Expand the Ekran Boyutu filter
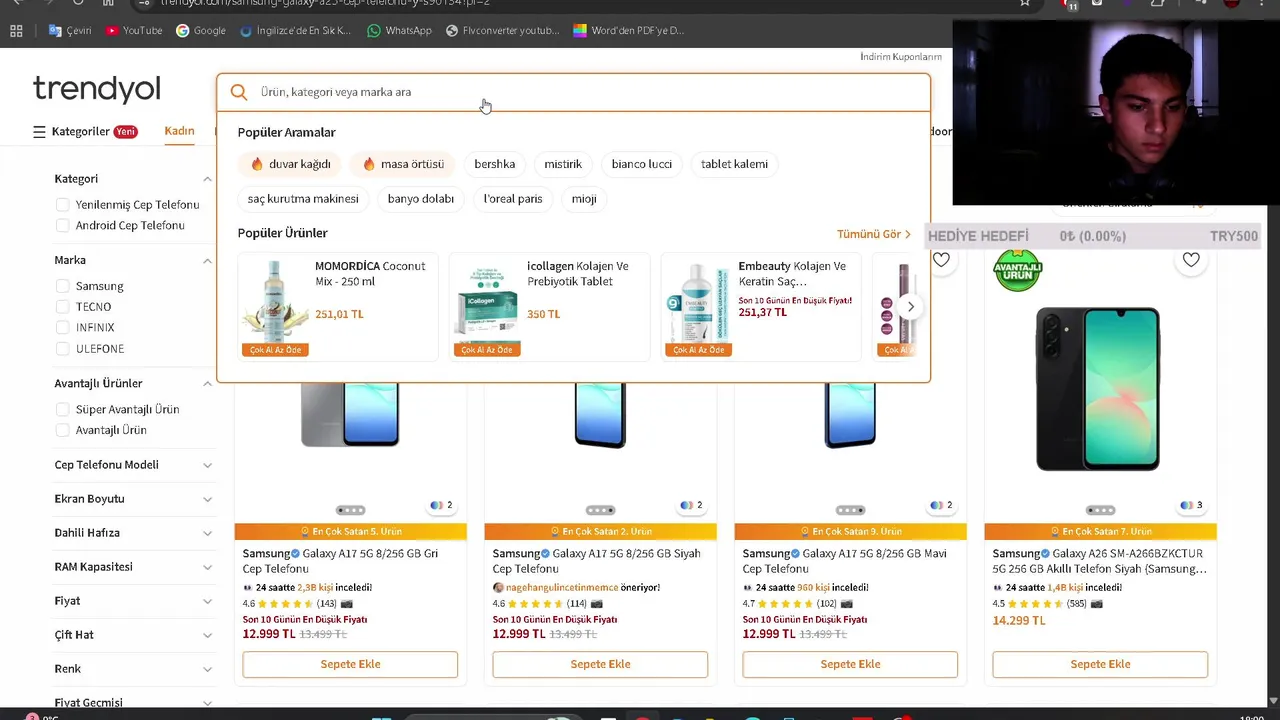 (x=207, y=499)
